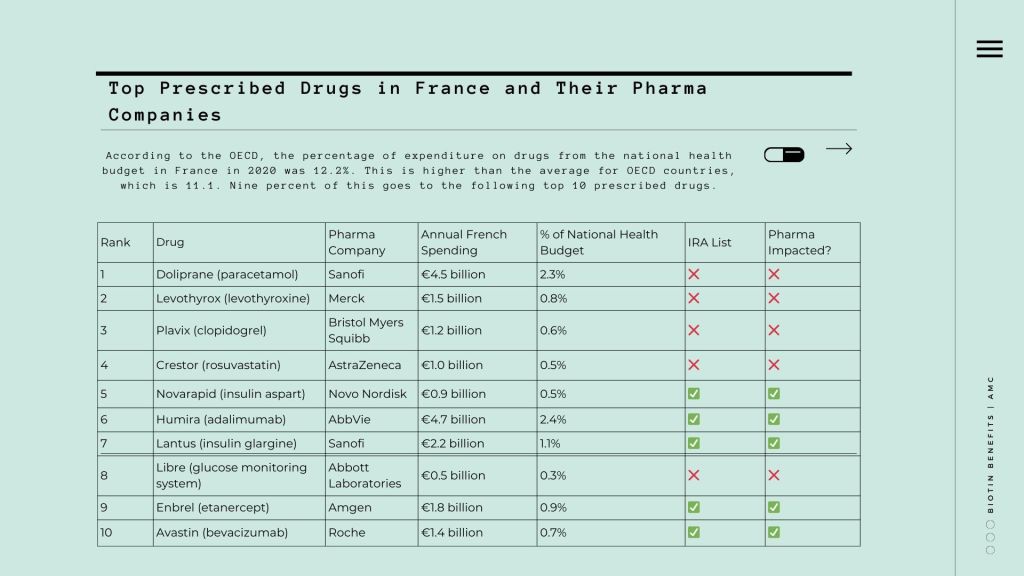Click the Biotin Benefits | AMC vertical label
1024x576 pixels.
[990, 444]
